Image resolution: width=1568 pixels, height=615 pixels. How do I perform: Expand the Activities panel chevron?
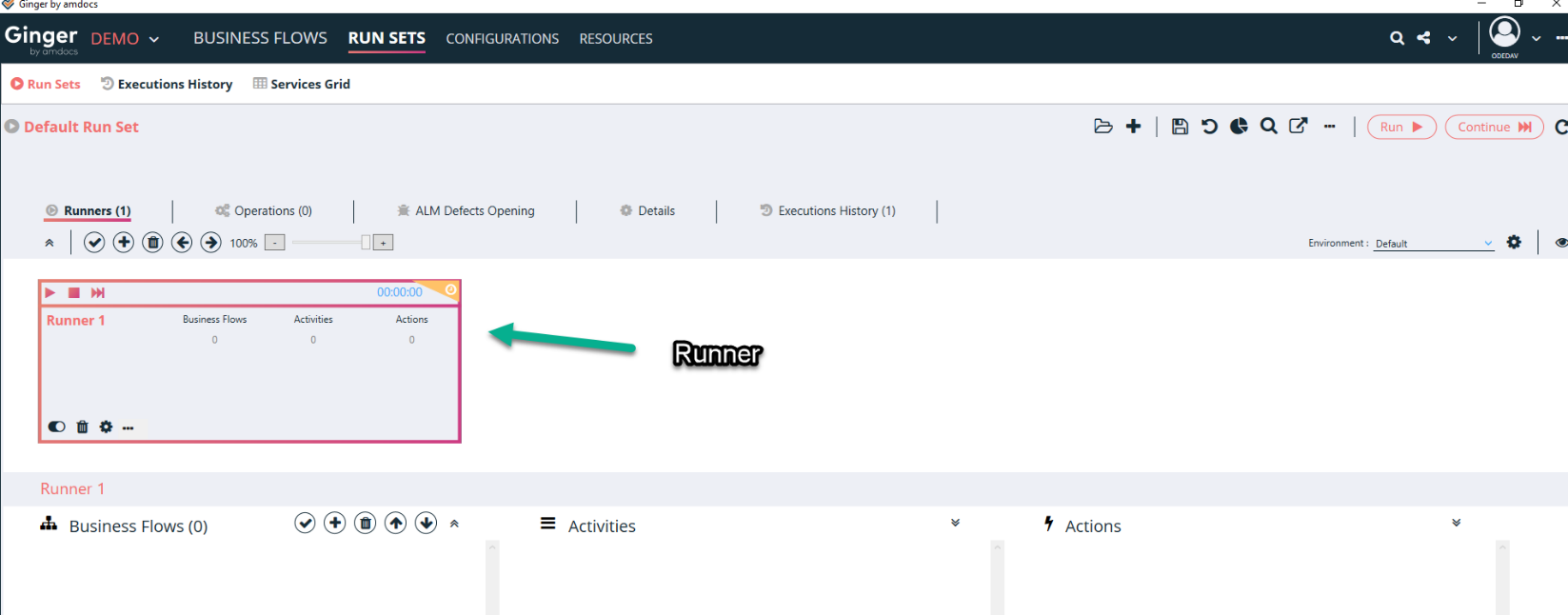click(x=955, y=524)
